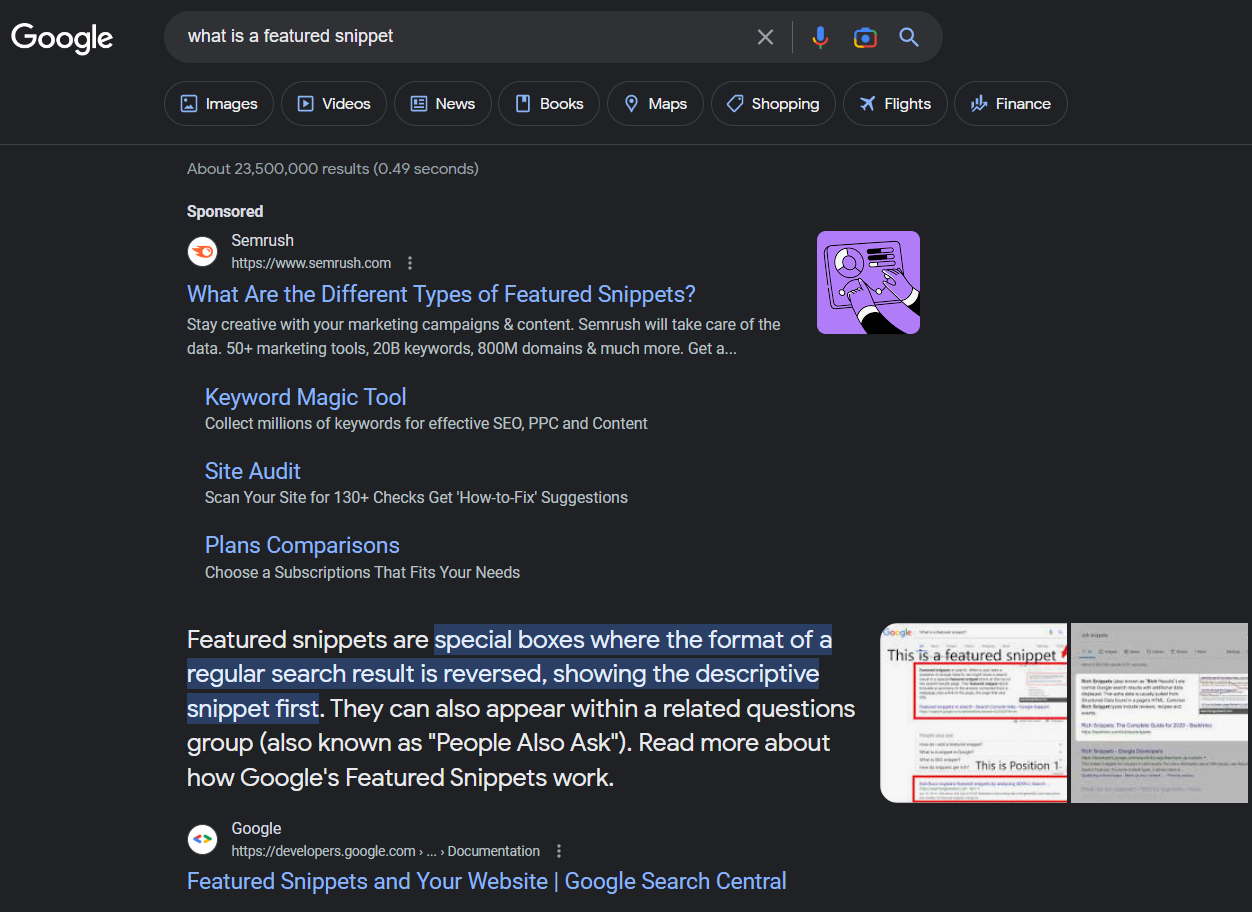
Task: Click the 'About 23,500,000 results' text
Action: [333, 169]
